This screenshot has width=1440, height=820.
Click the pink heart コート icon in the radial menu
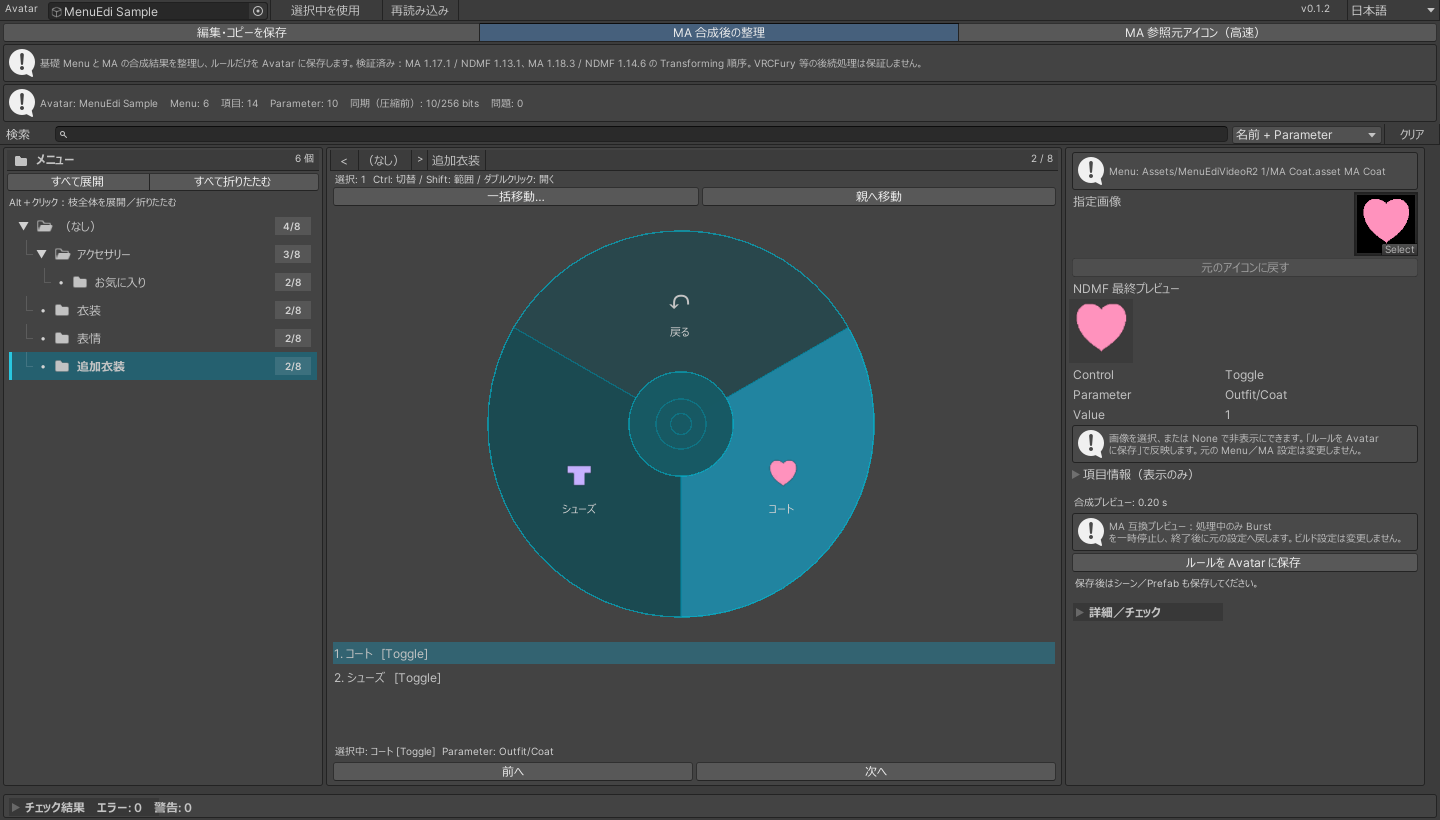pos(782,473)
